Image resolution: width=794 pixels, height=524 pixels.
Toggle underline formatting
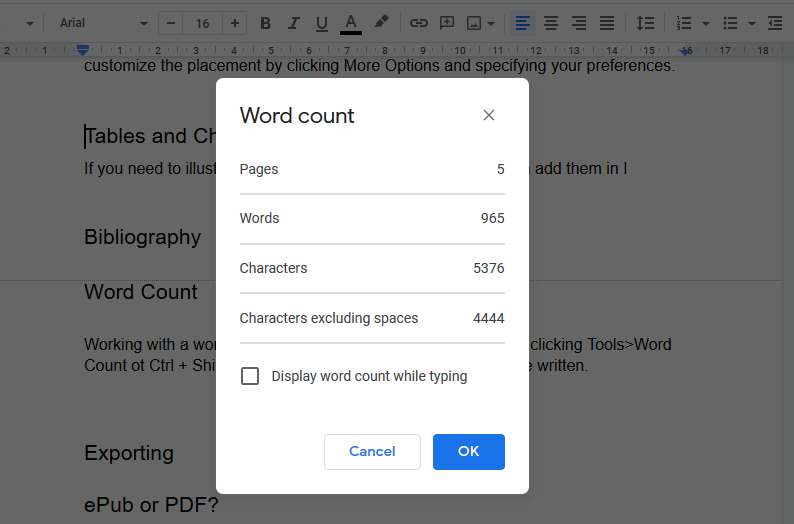point(322,23)
